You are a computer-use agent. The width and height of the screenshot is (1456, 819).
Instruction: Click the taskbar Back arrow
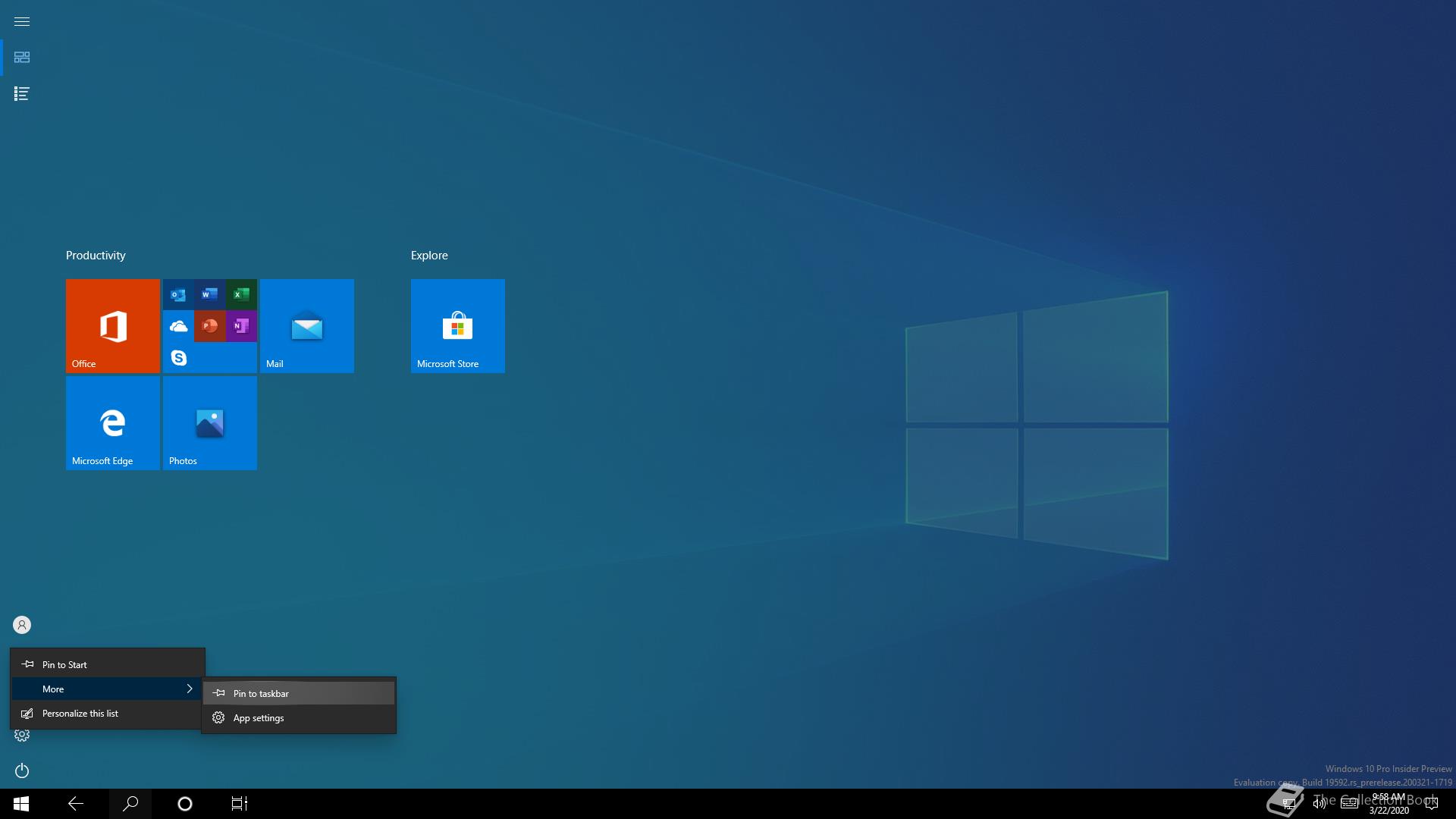coord(76,804)
